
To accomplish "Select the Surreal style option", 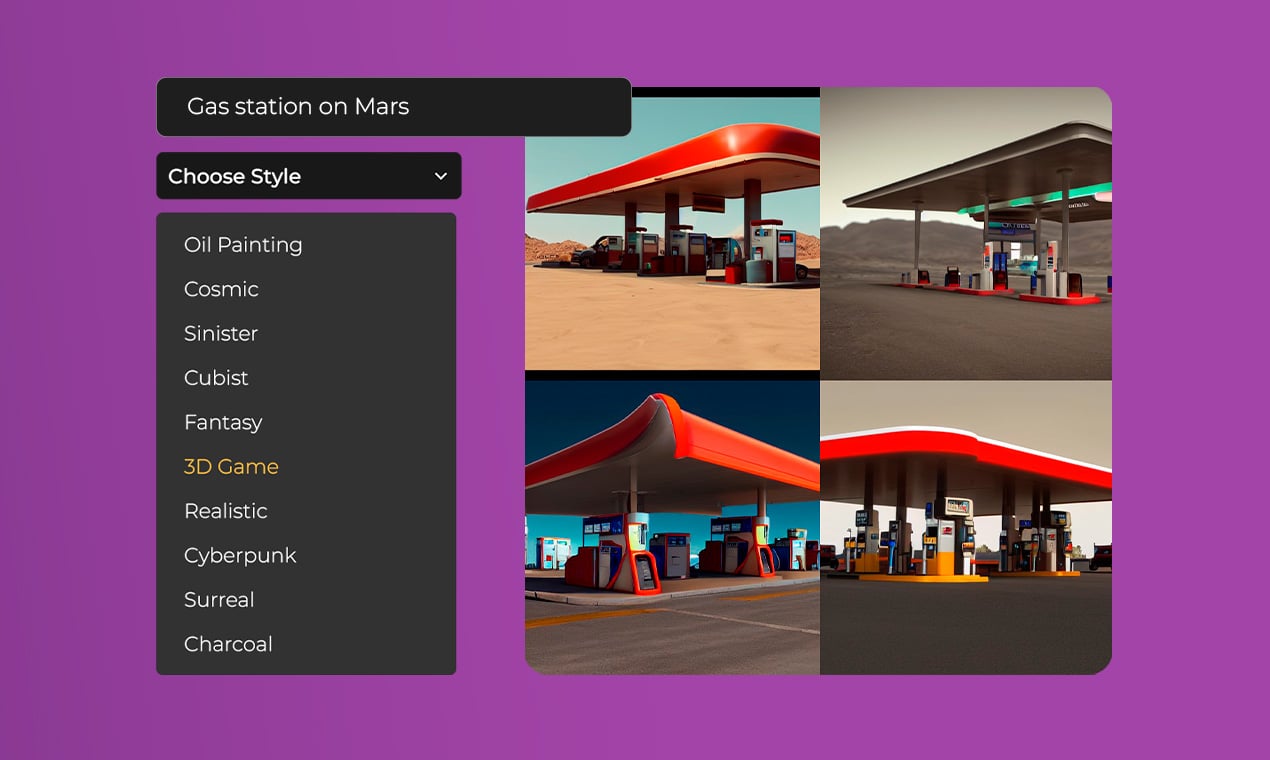I will (x=218, y=600).
